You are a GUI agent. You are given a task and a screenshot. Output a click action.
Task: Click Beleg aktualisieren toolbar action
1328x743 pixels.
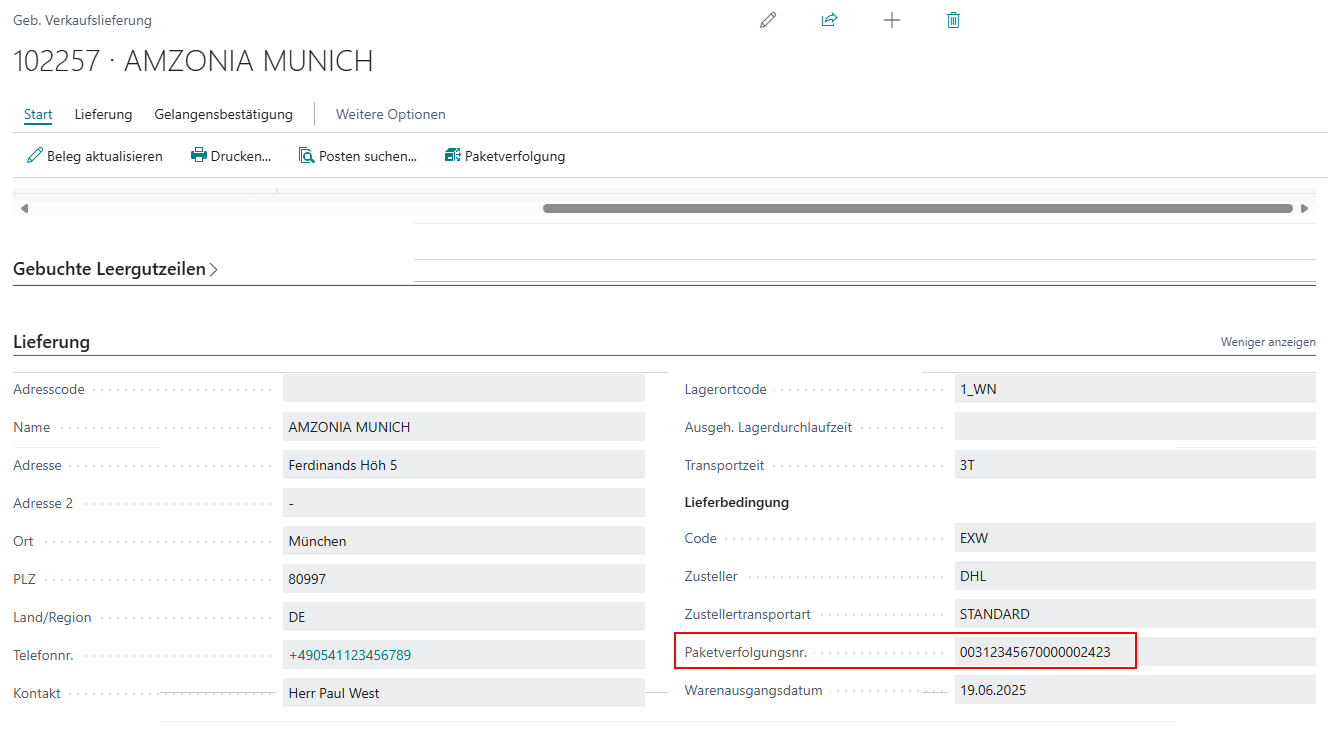[x=95, y=156]
